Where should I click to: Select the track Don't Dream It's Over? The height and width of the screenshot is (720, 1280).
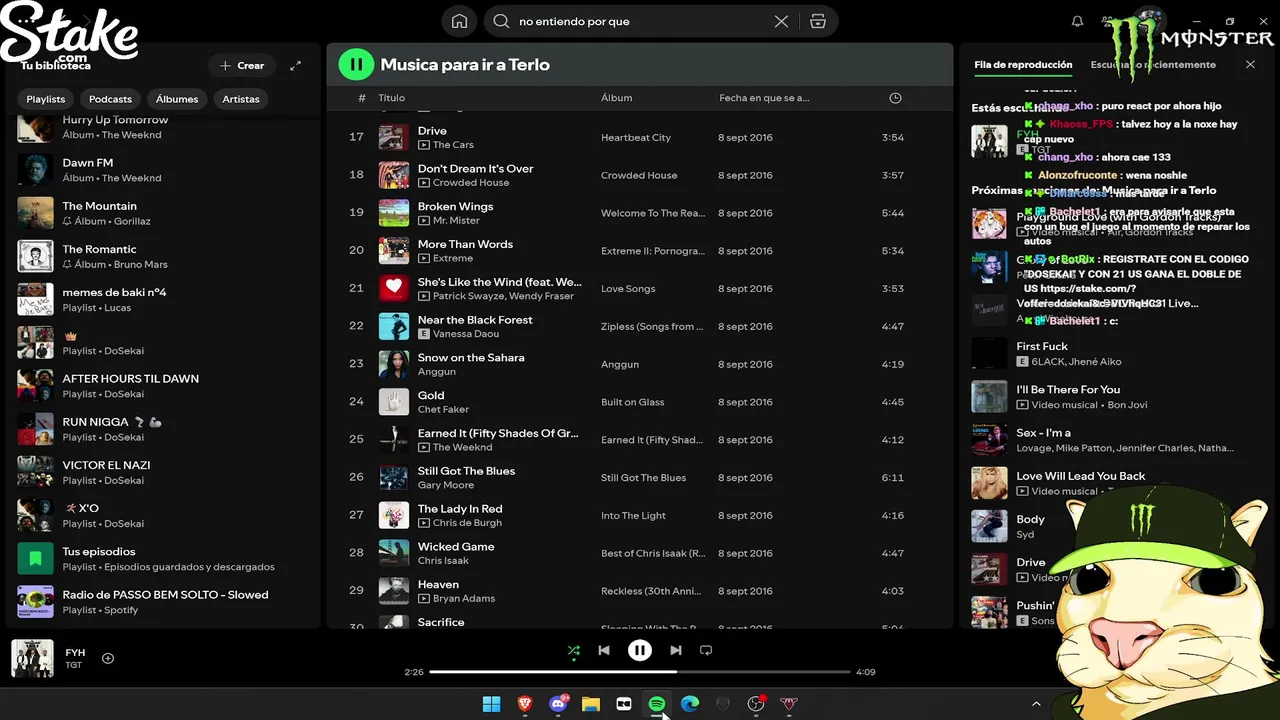[639, 175]
